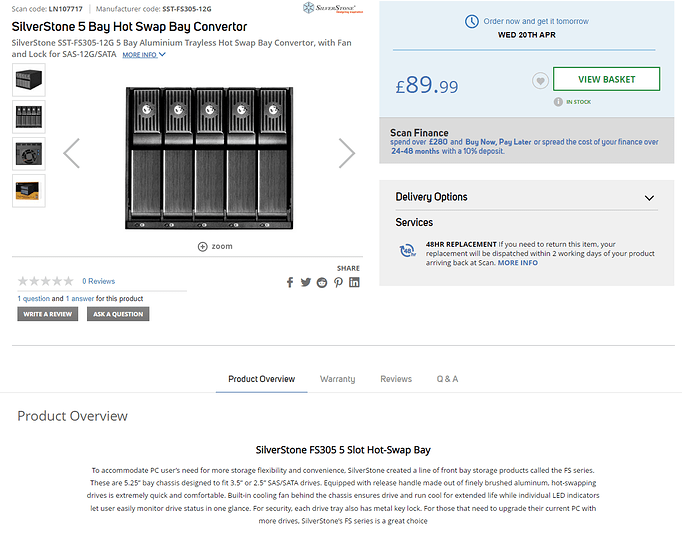The height and width of the screenshot is (550, 682).
Task: Expand MORE INFO under product description
Action: click(x=144, y=55)
